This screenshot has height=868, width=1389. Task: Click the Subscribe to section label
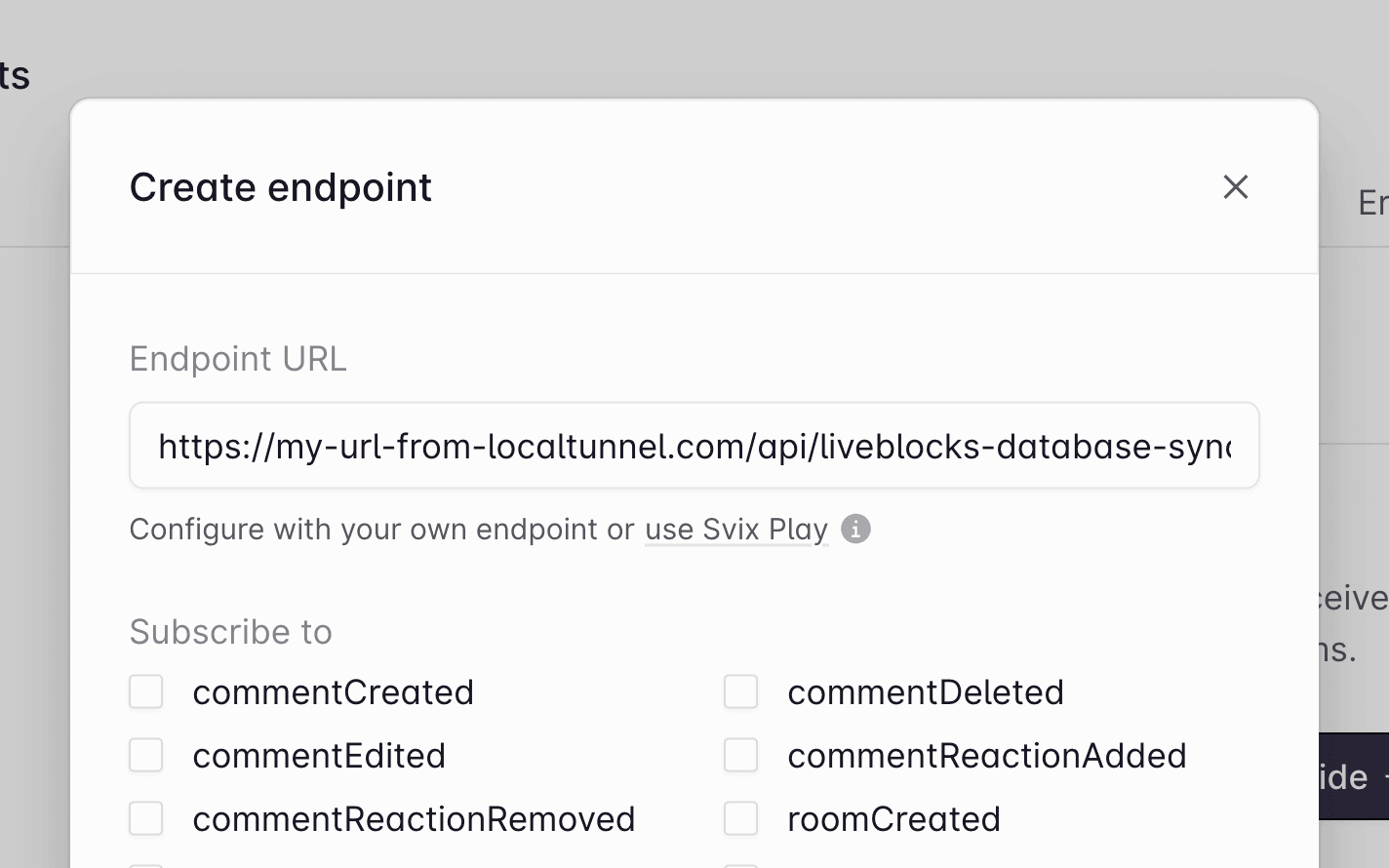pos(229,632)
